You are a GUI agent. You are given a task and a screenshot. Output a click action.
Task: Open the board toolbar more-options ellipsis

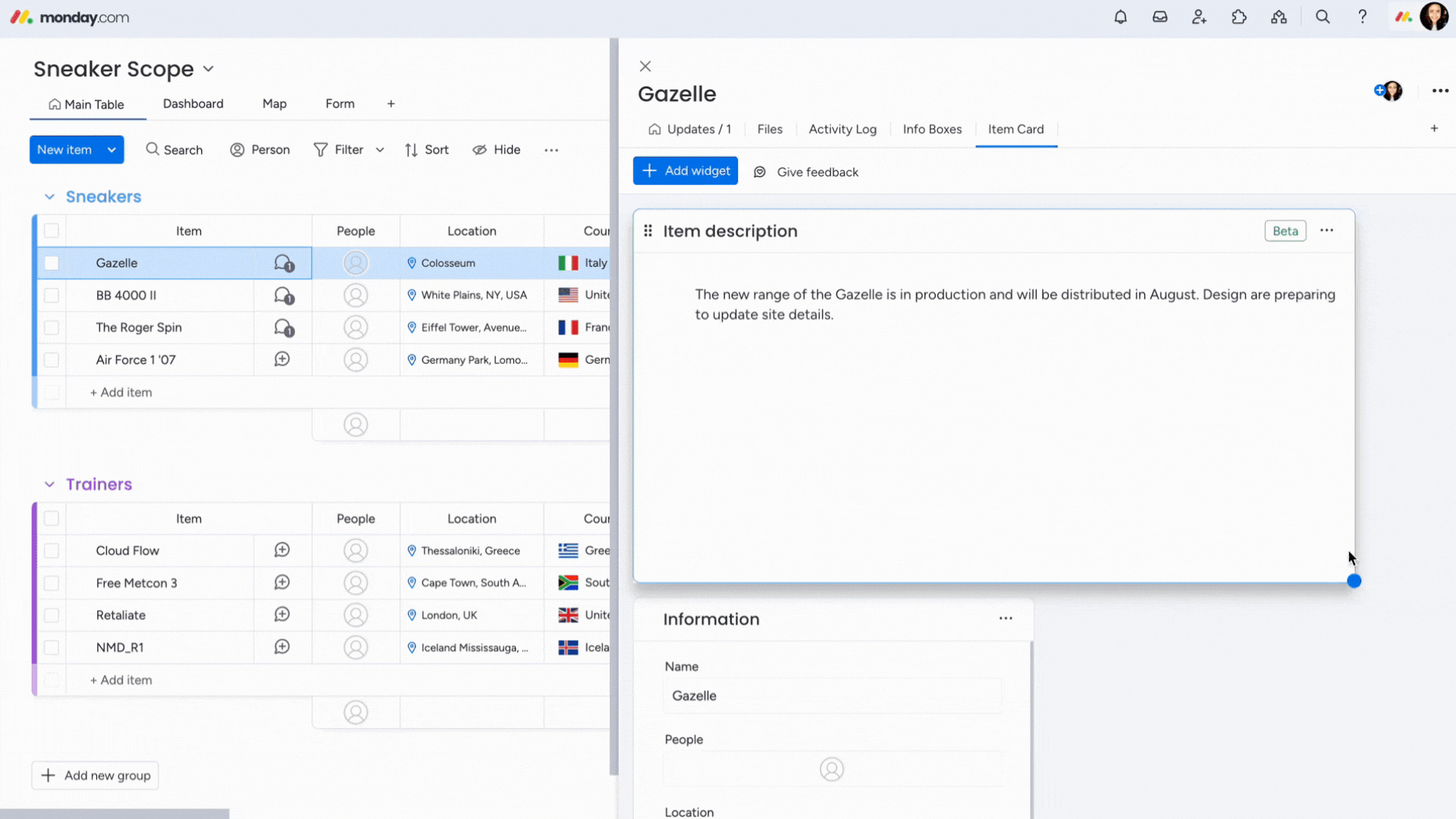click(x=551, y=150)
